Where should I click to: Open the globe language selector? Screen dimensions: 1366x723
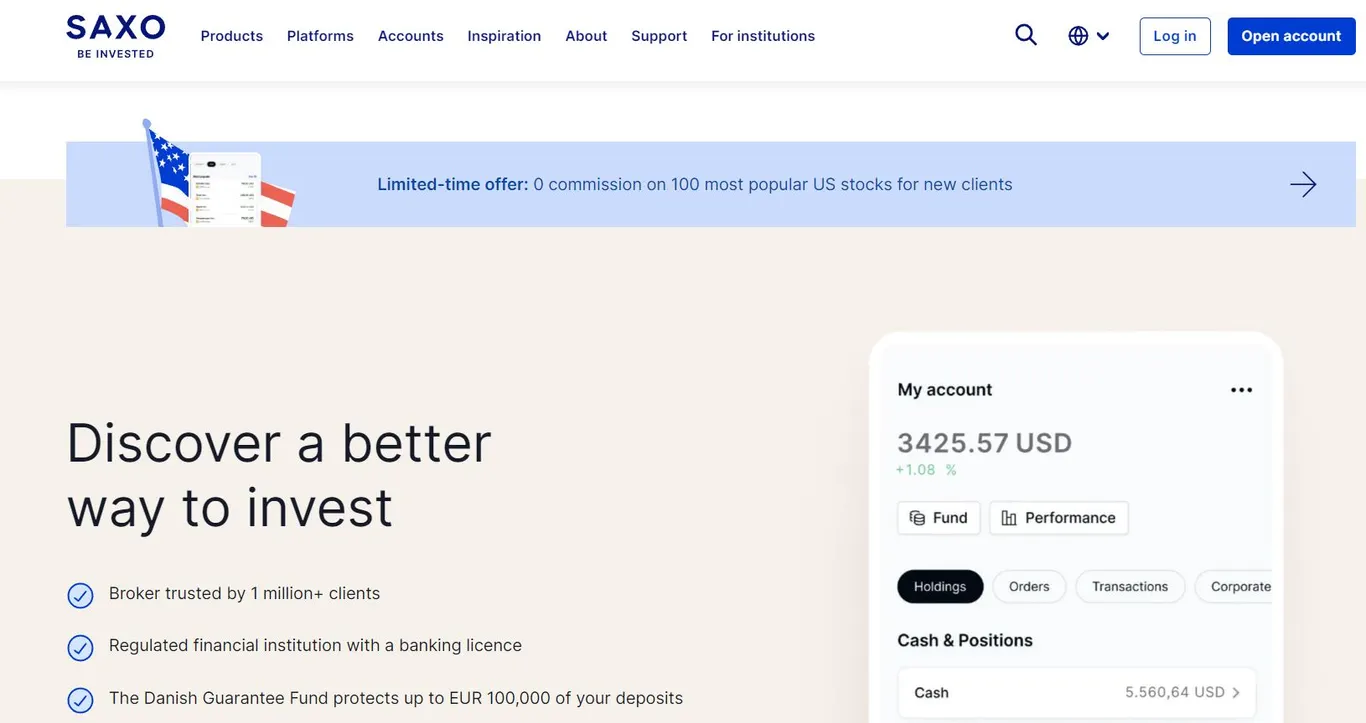click(1078, 36)
